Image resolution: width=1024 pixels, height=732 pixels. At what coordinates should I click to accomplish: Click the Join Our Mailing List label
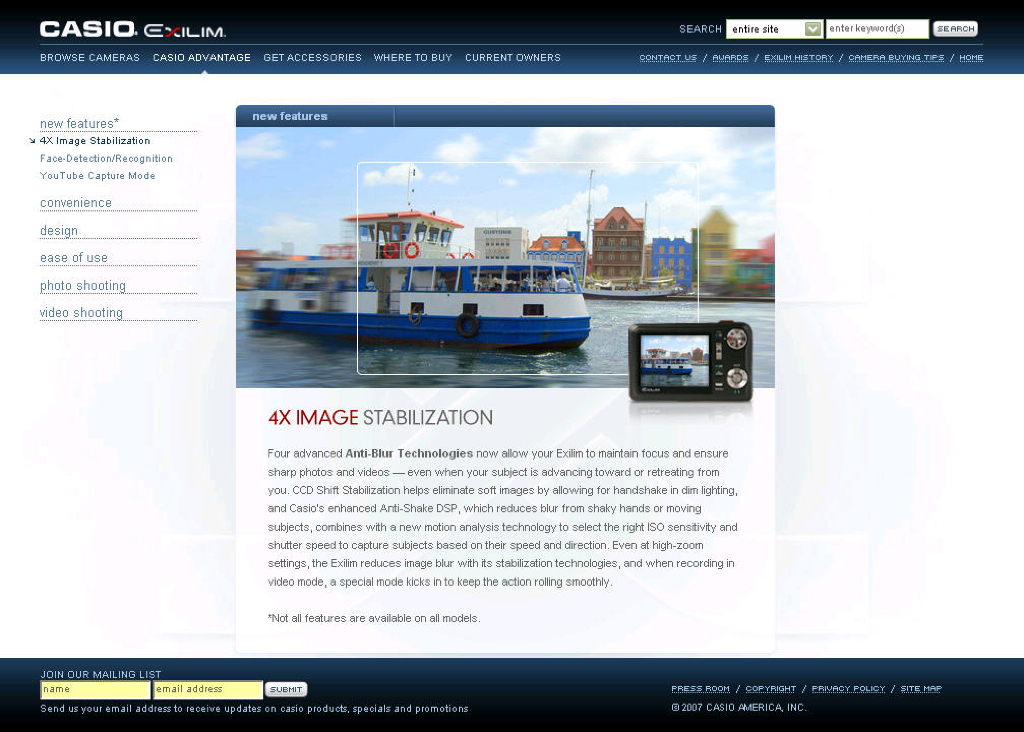(x=101, y=675)
